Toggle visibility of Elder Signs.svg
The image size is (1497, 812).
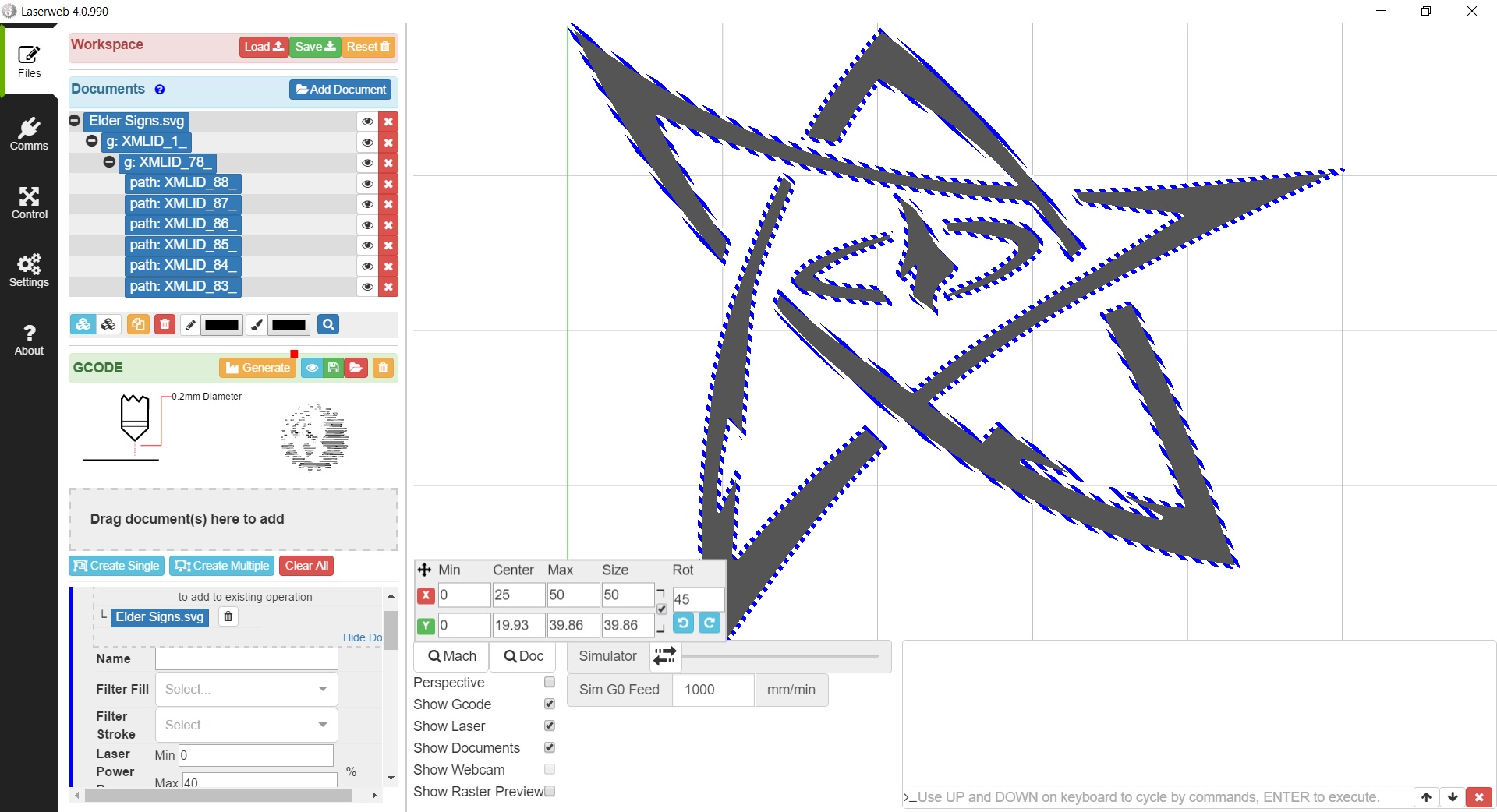click(367, 122)
